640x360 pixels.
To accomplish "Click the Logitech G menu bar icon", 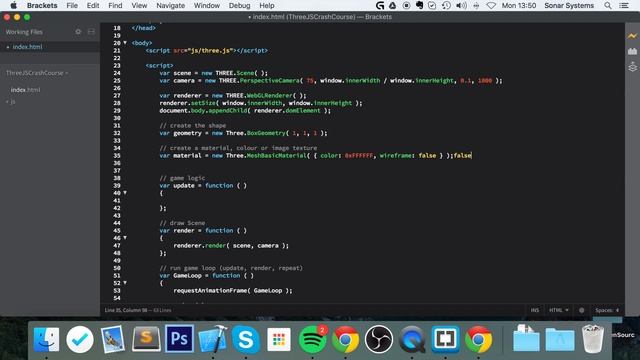I will pyautogui.click(x=380, y=6).
